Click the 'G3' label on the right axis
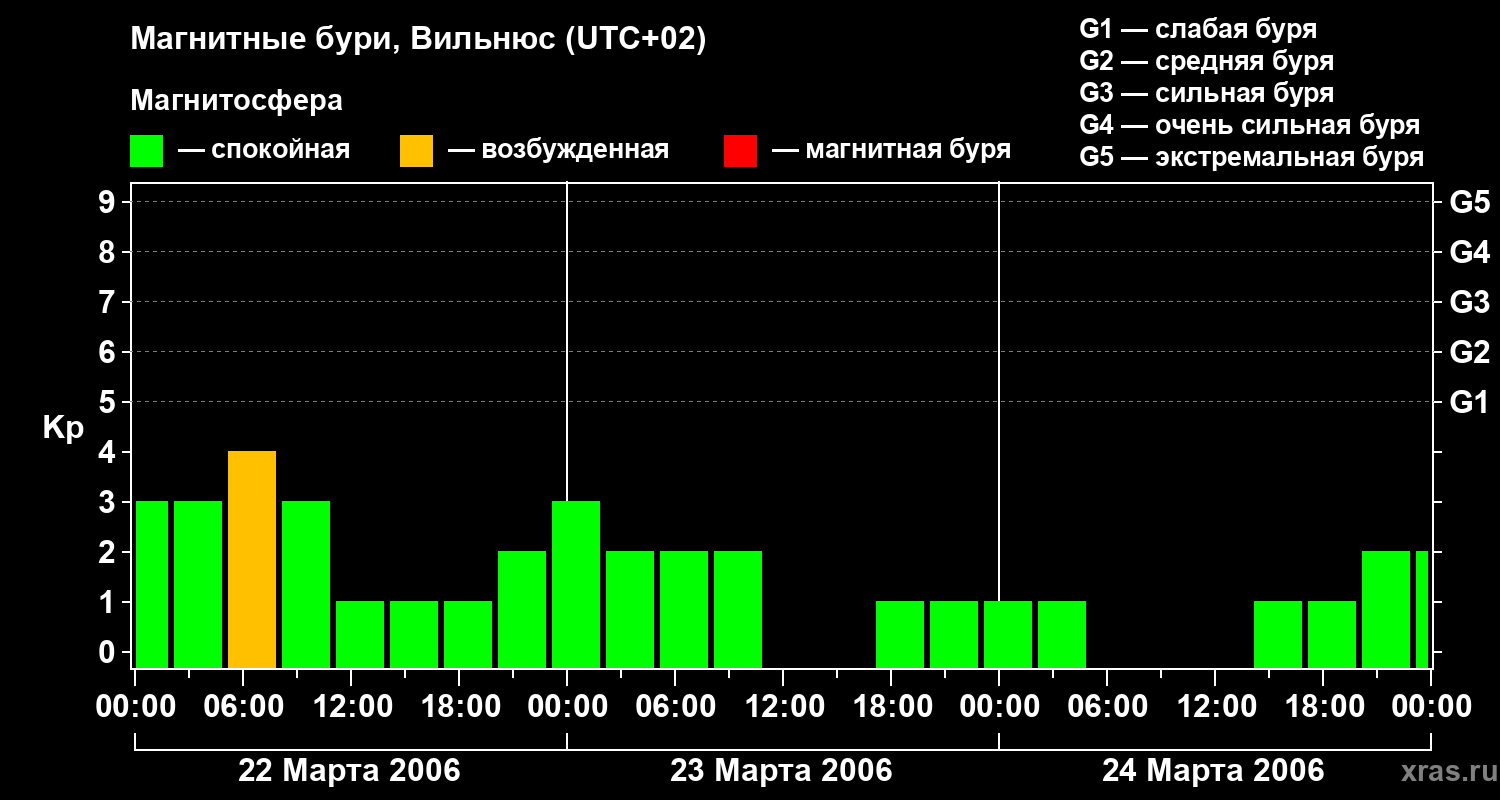The image size is (1500, 800). [x=1470, y=302]
